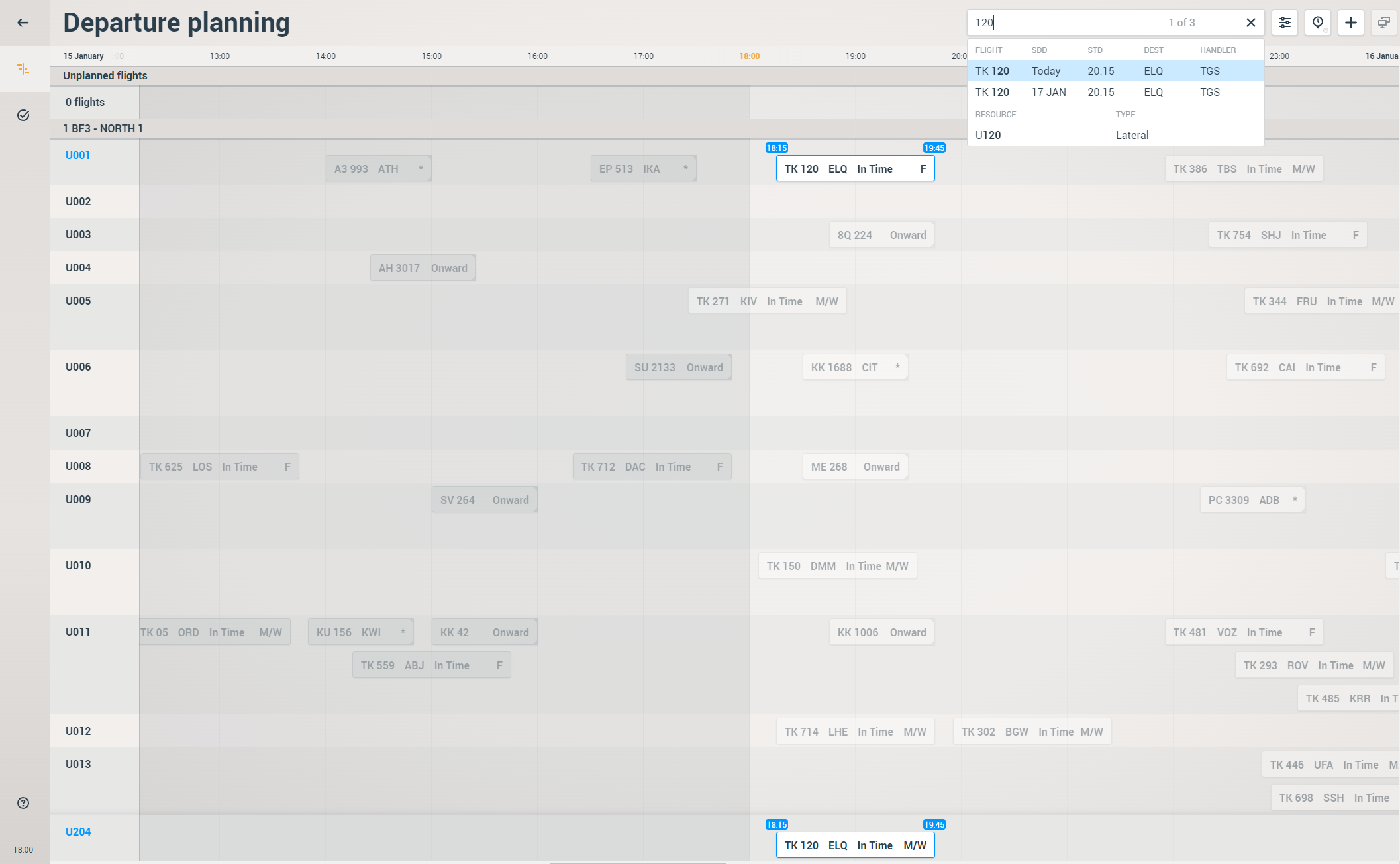Click the 18:00 current time marker
Image resolution: width=1400 pixels, height=864 pixels.
click(x=750, y=56)
